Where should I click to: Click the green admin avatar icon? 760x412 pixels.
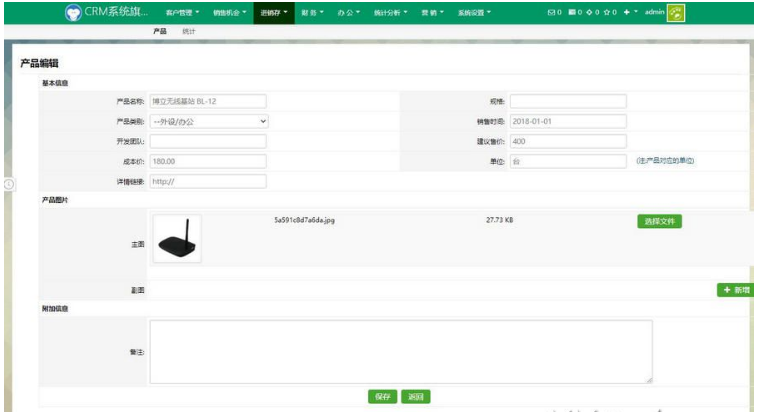676,13
